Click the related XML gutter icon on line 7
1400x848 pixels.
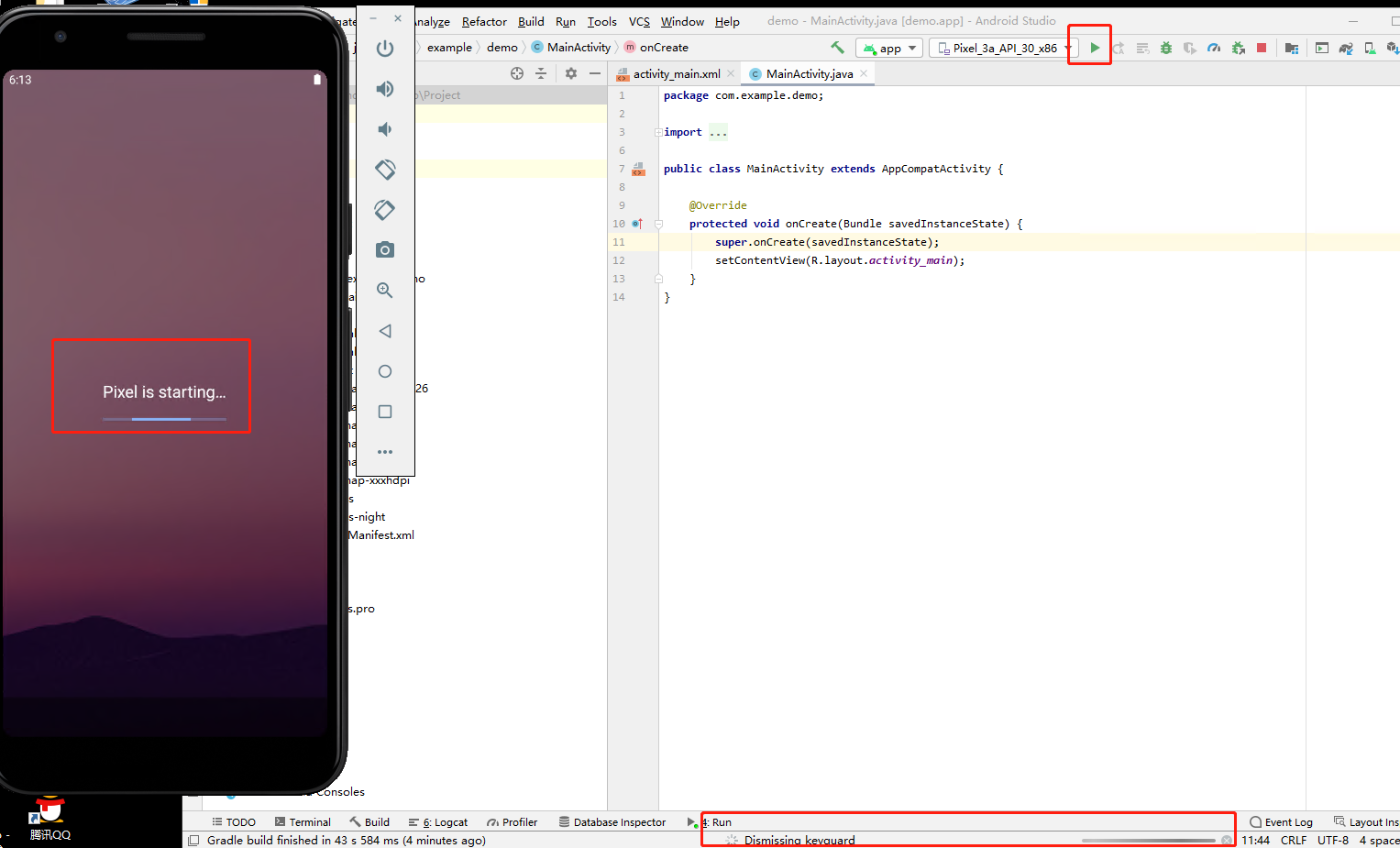click(x=638, y=169)
